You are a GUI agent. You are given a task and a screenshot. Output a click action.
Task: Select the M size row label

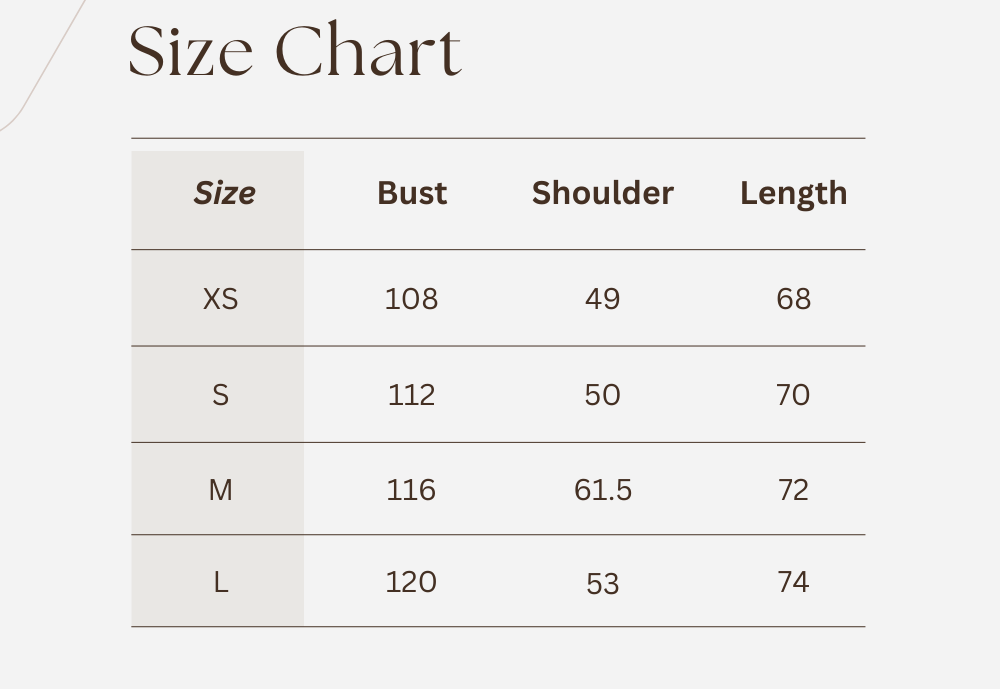coord(221,490)
